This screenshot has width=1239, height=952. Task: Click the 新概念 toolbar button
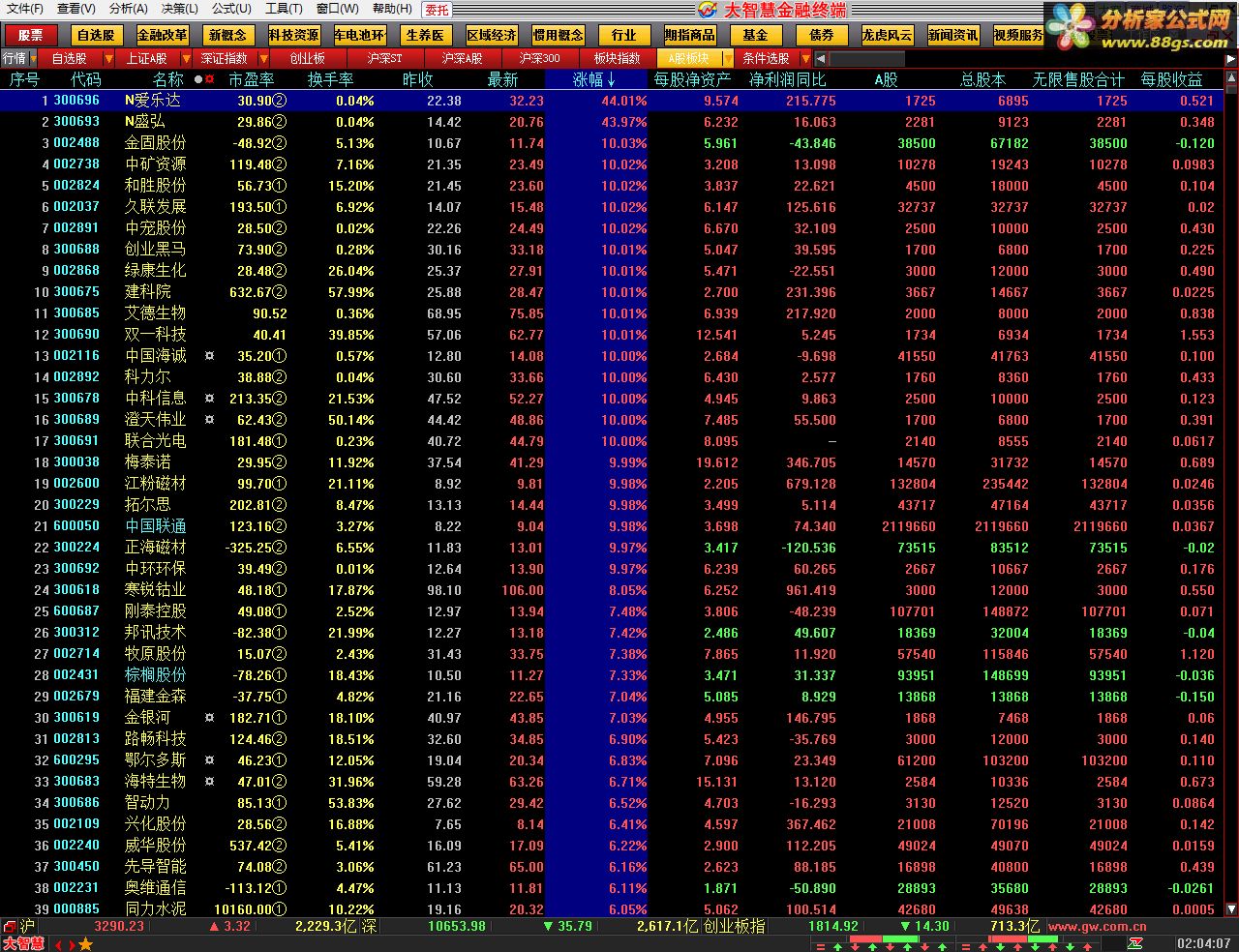pyautogui.click(x=227, y=35)
